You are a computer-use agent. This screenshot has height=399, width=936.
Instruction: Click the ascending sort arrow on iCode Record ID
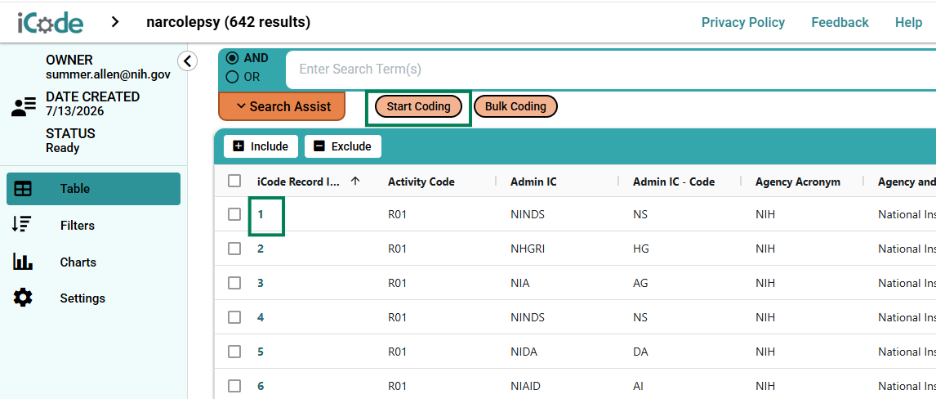pos(355,182)
